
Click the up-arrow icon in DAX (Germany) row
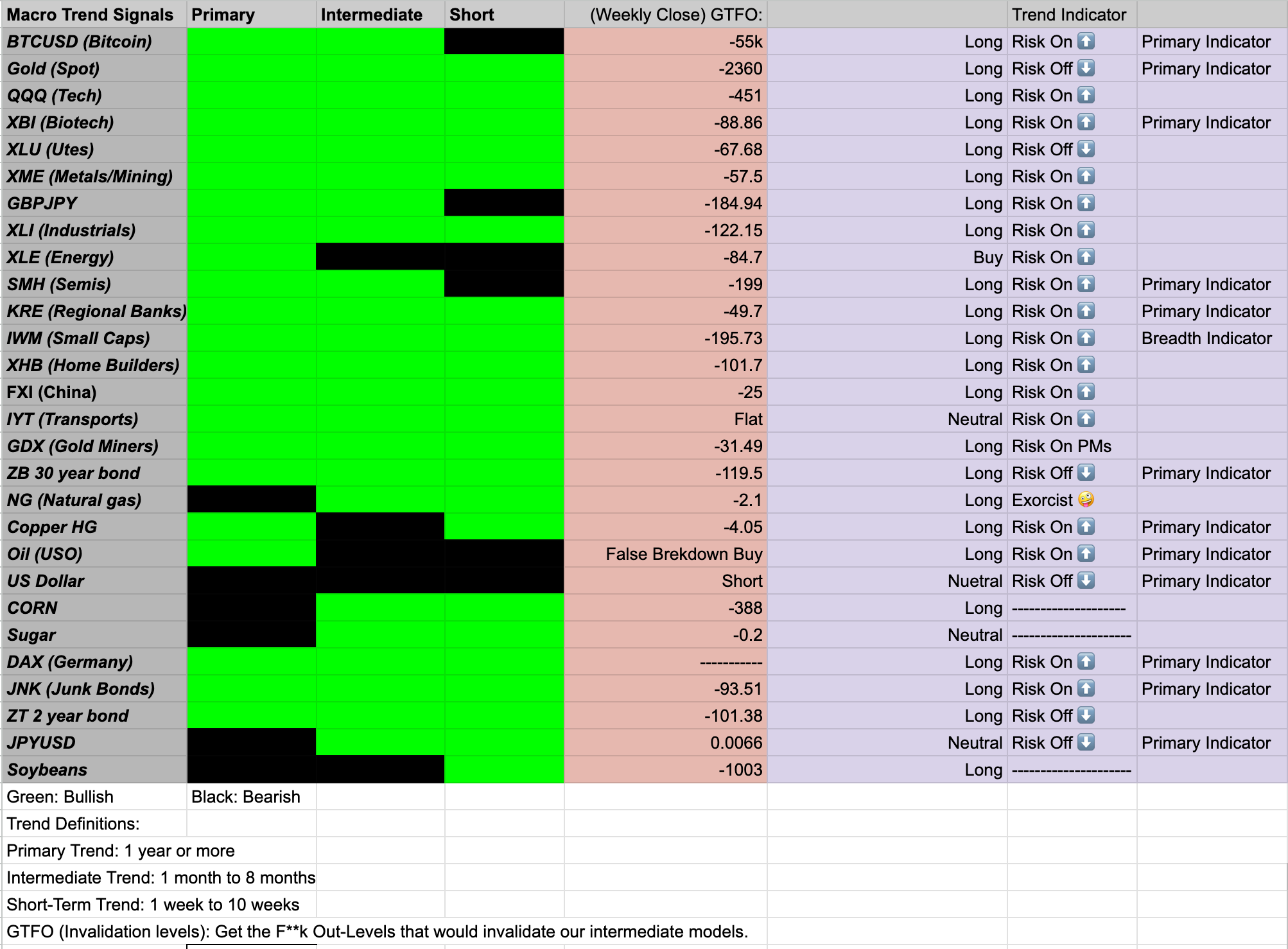tap(1086, 661)
